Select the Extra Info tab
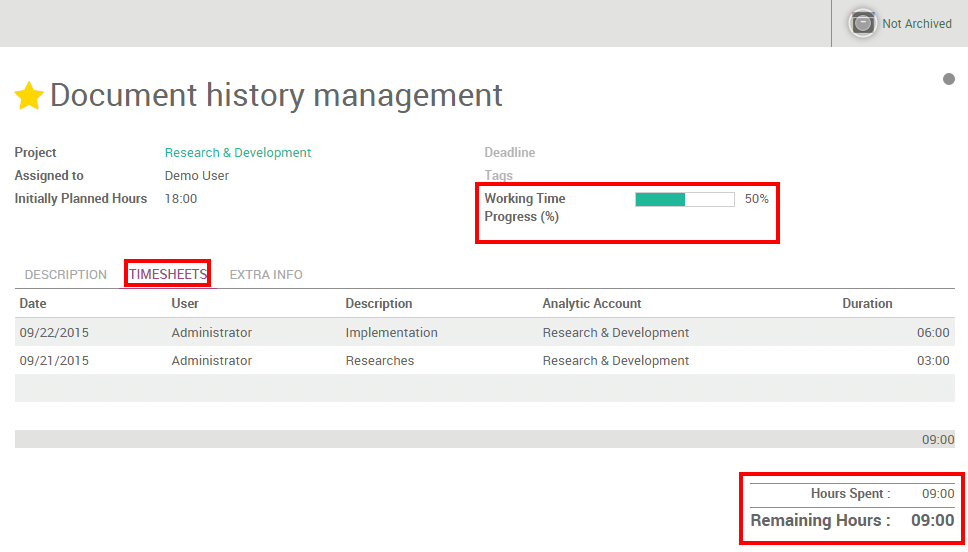Viewport: 968px width, 552px height. [266, 274]
